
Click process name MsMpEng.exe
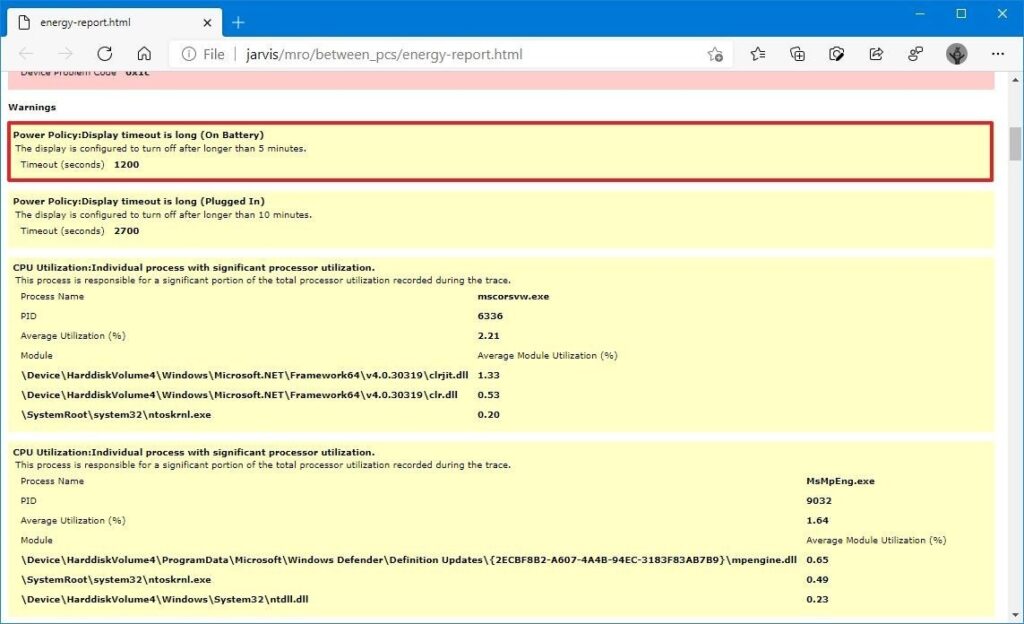[x=840, y=481]
